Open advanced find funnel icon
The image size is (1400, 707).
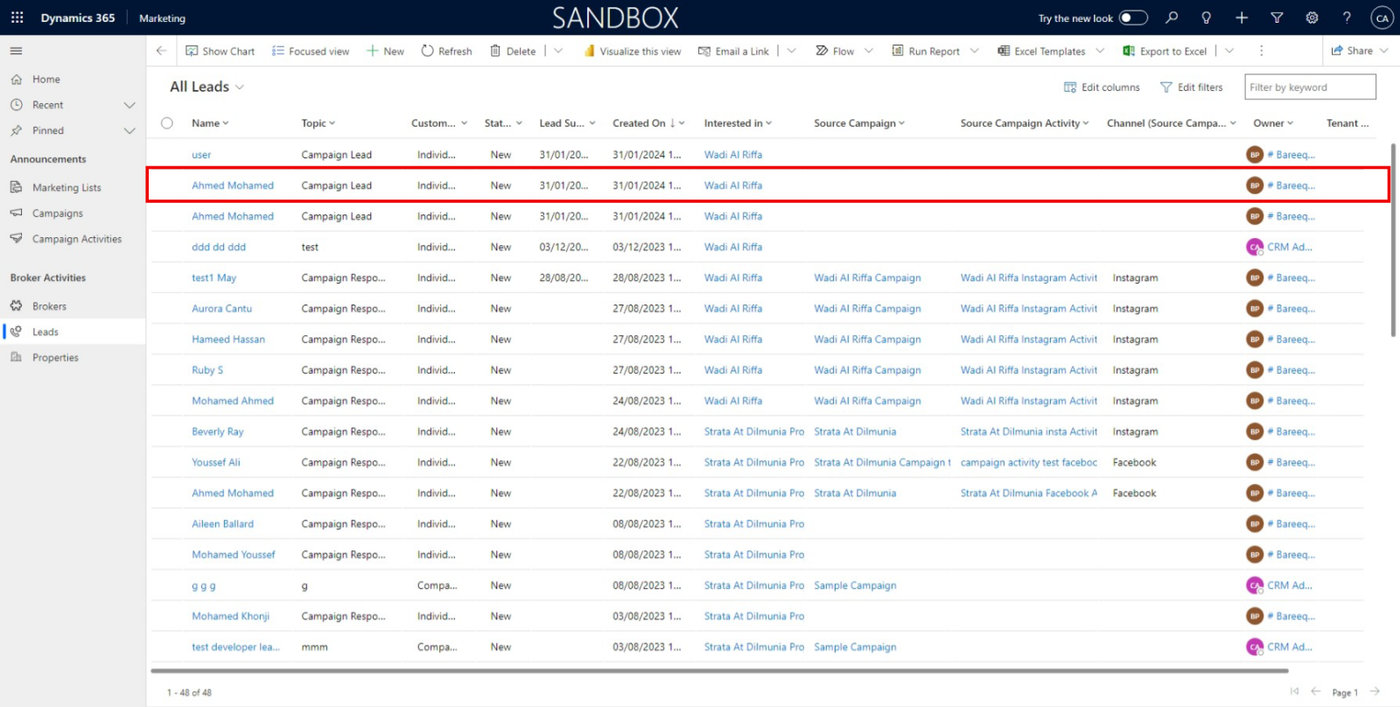click(1277, 18)
